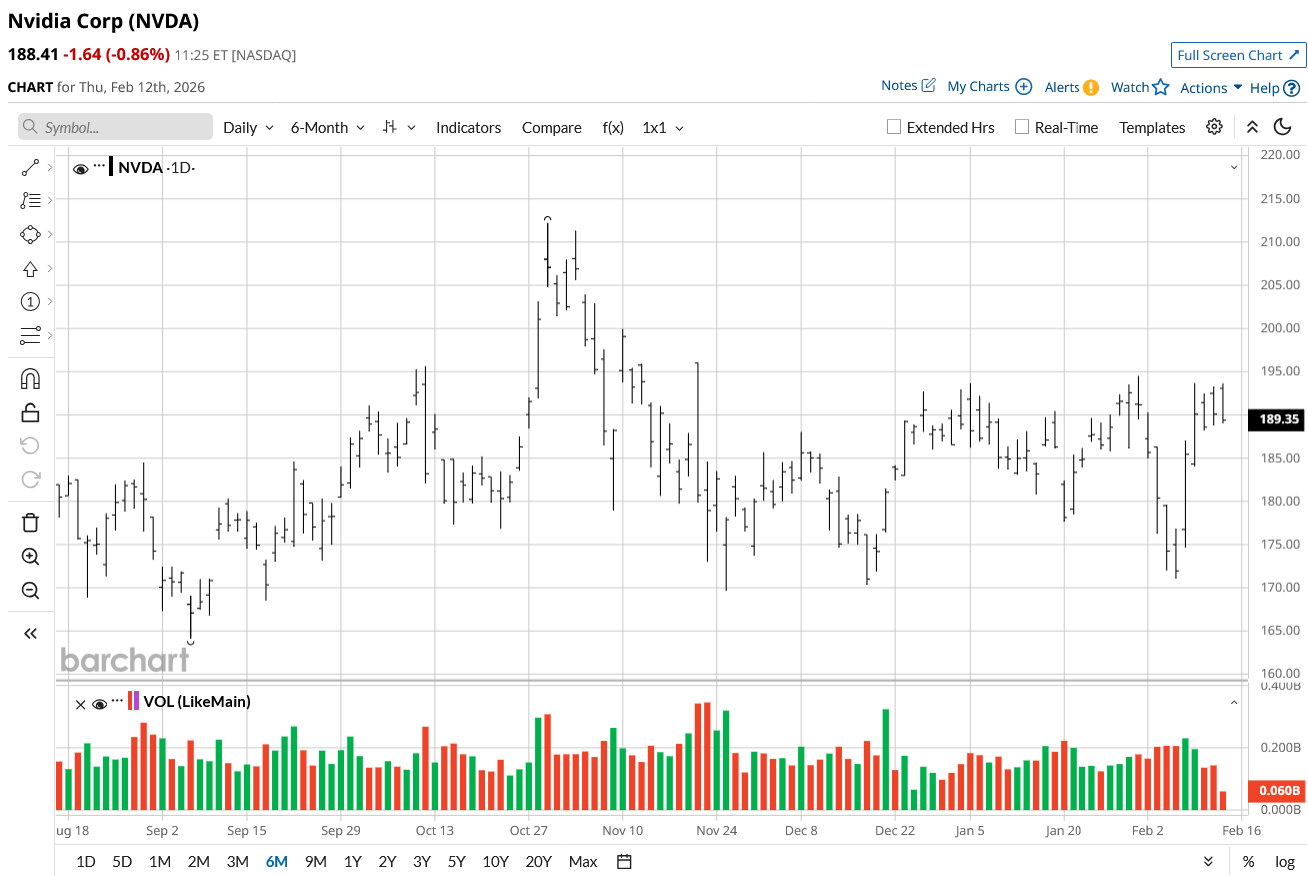1308x876 pixels.
Task: Open the Fibonacci and list tools
Action: pos(30,200)
